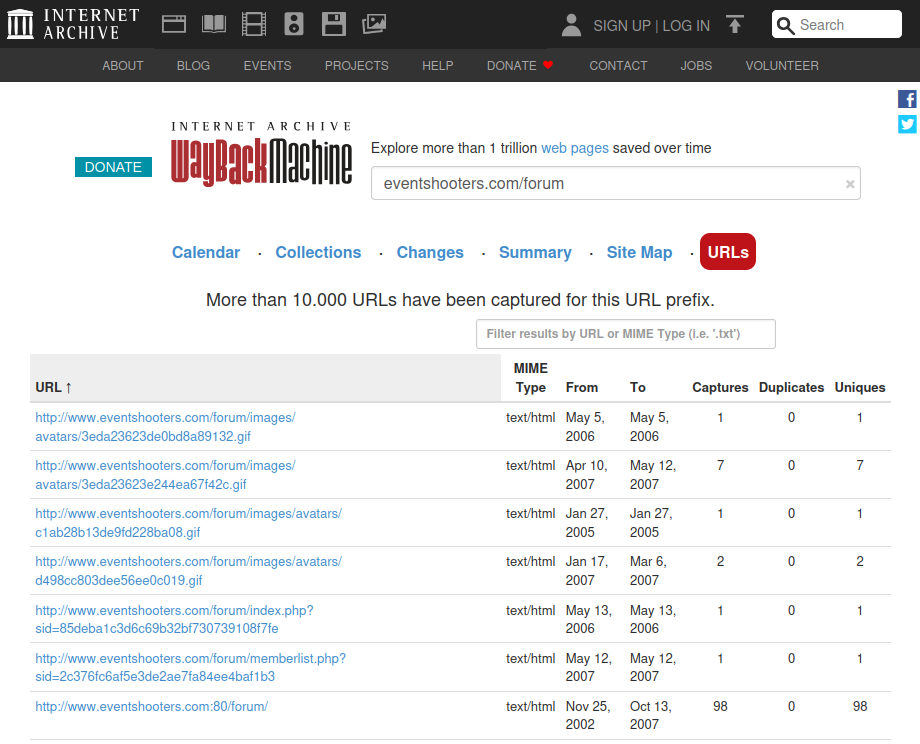Switch to the Site Map tab

(x=639, y=252)
